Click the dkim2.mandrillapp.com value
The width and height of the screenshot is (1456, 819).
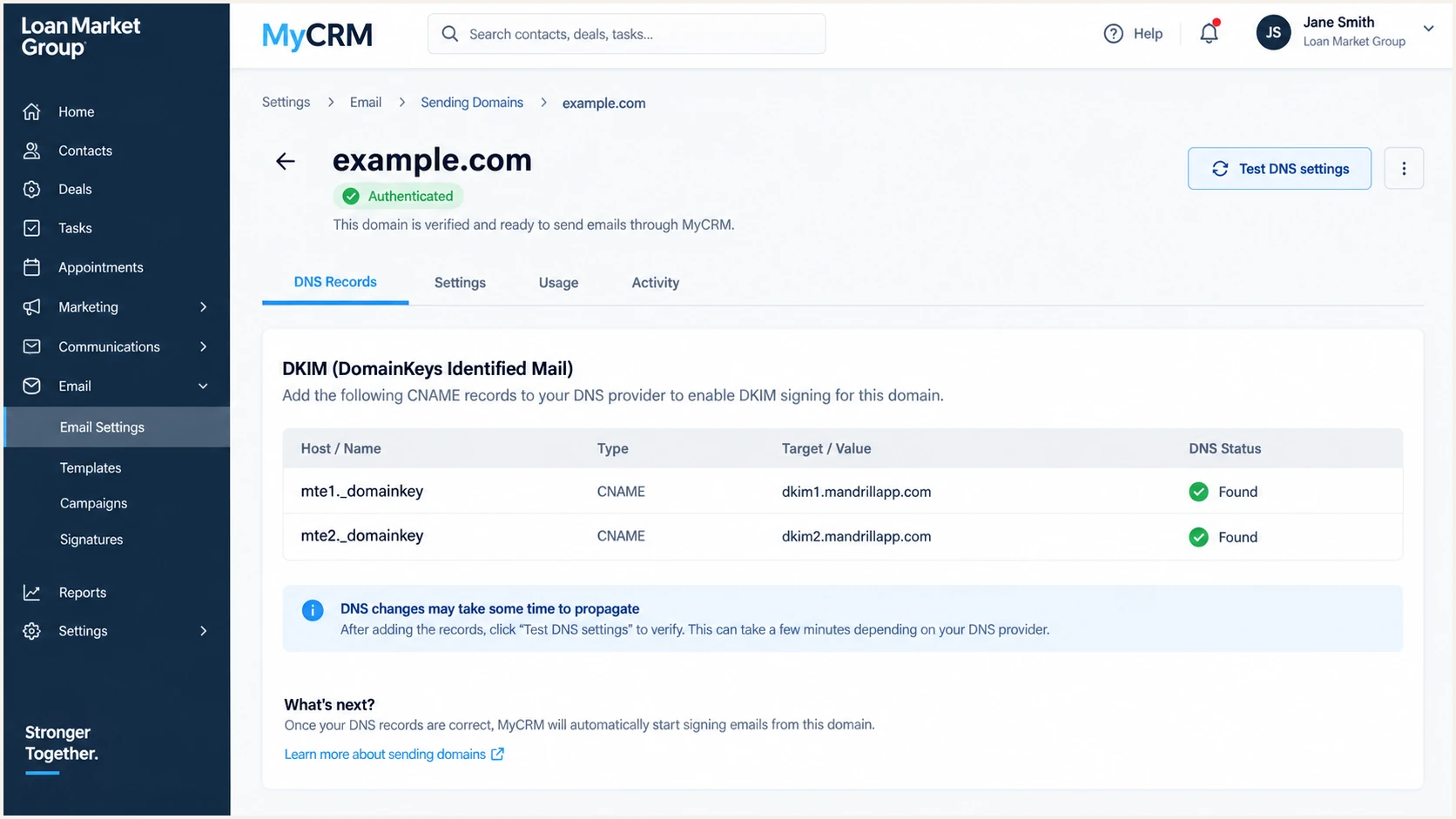pos(856,536)
